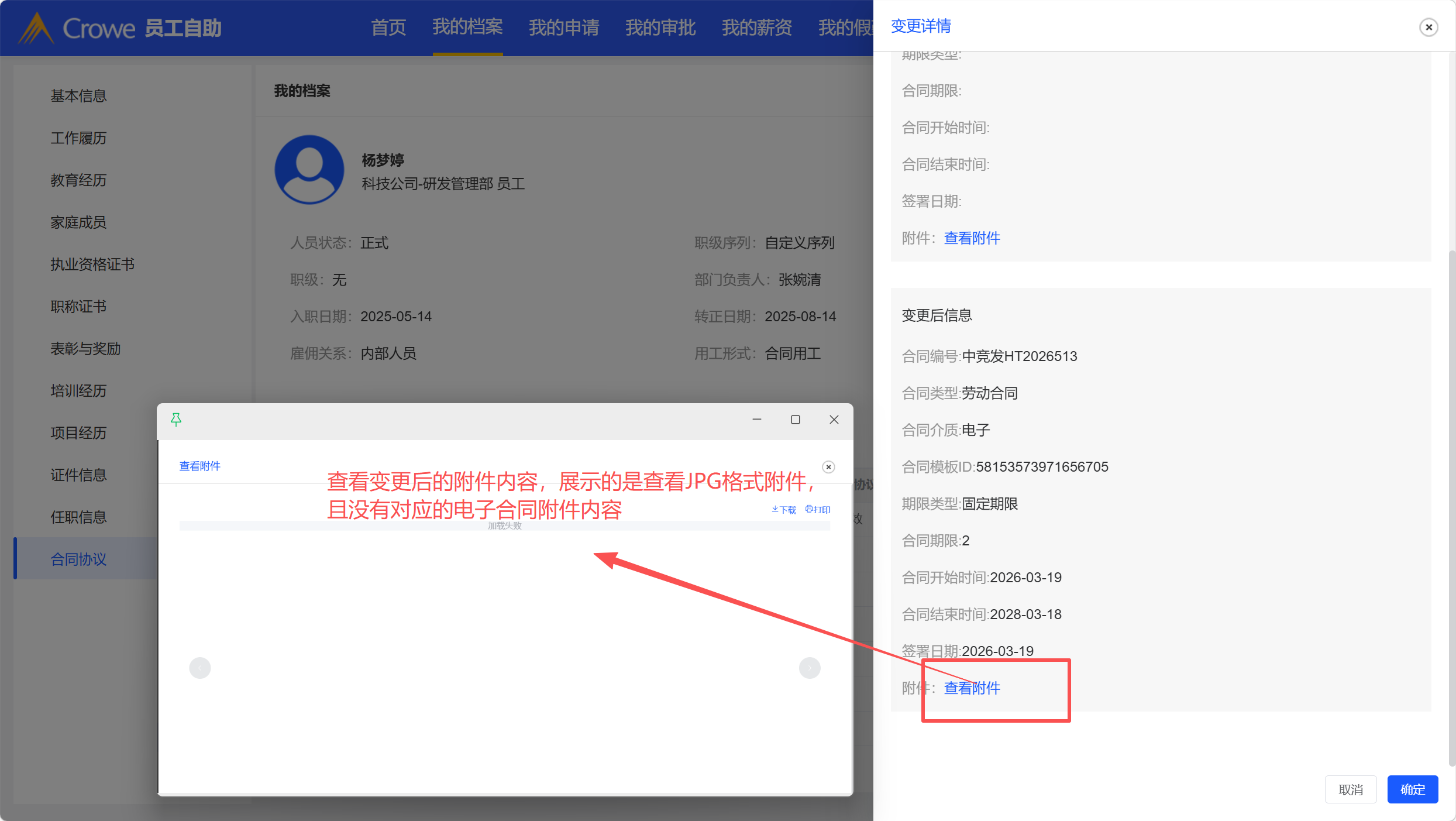The width and height of the screenshot is (1456, 821).
Task: Open the upper 查看附件 link before the changes
Action: tap(972, 238)
